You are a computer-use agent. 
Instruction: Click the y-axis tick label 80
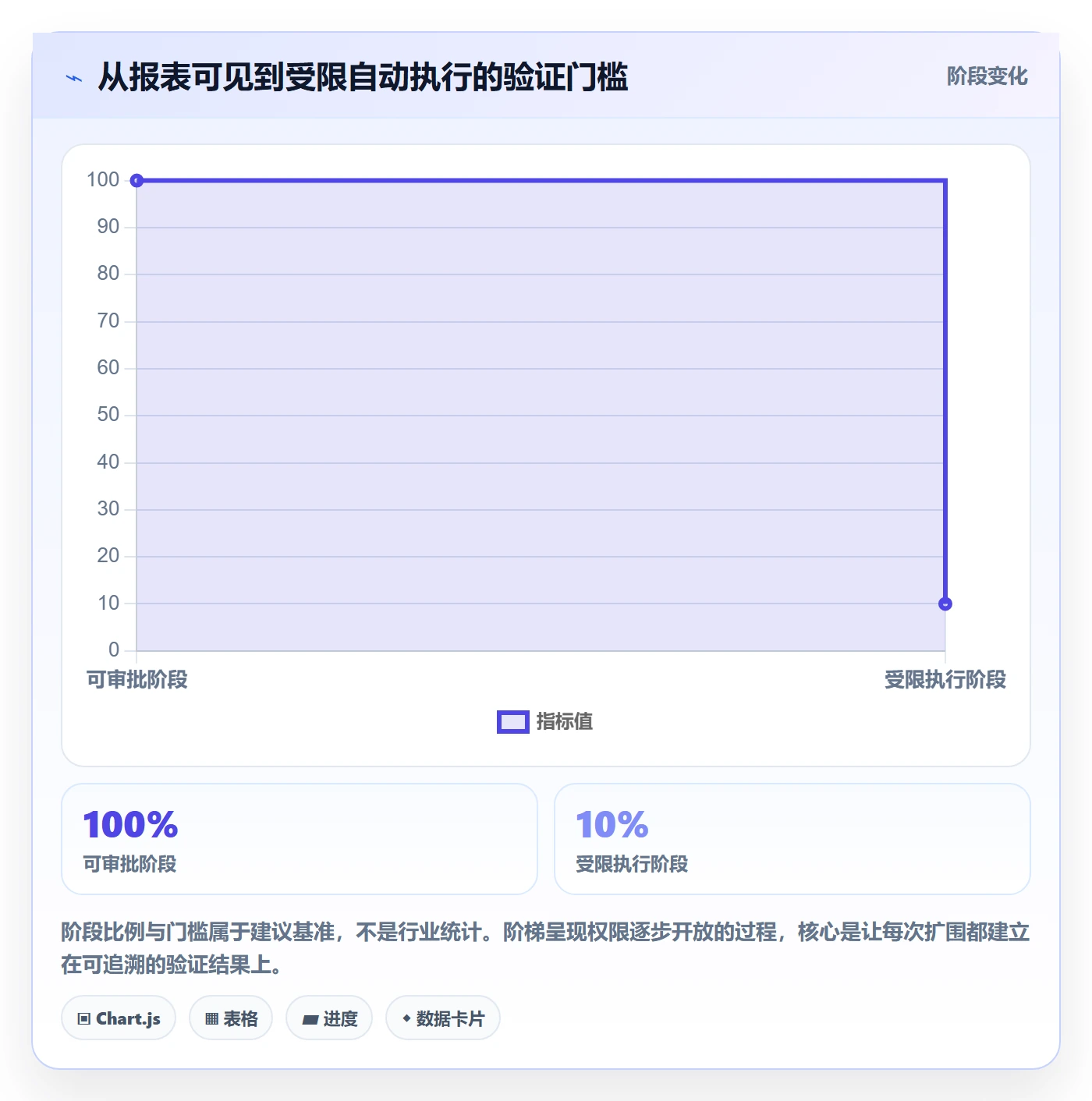click(x=108, y=274)
